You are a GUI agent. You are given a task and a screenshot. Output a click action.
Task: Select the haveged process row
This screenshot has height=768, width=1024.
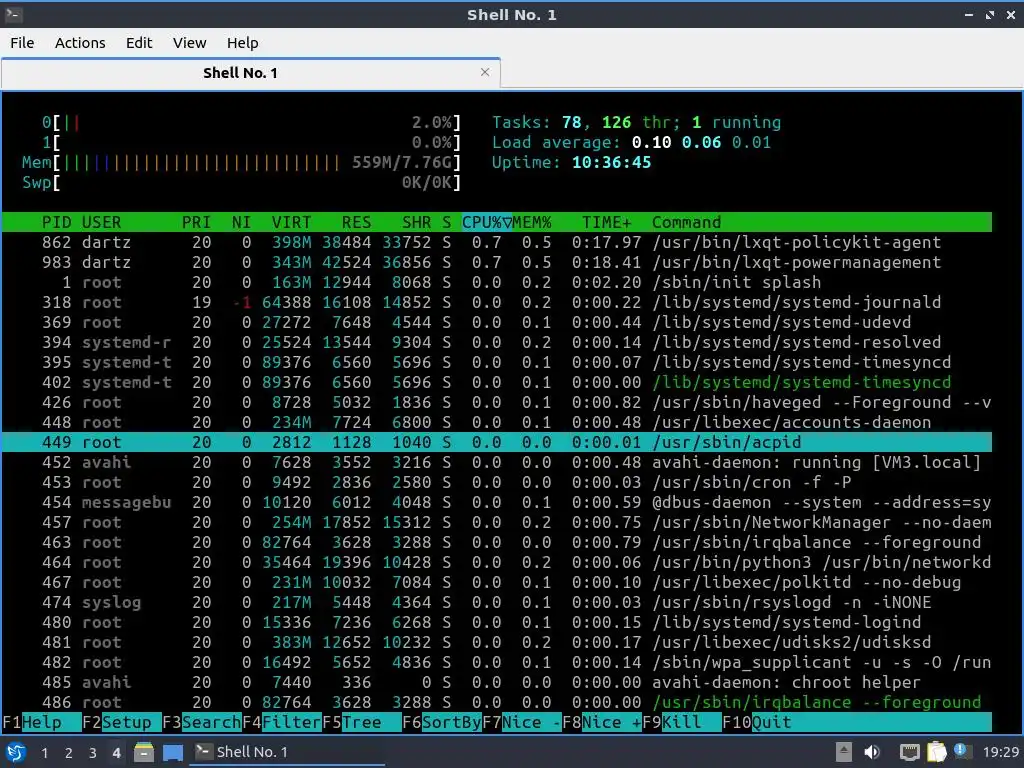(496, 402)
